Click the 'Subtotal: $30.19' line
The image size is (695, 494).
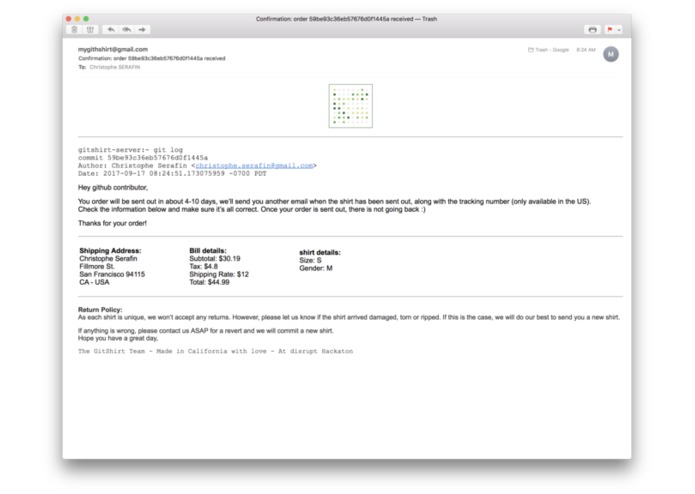[215, 258]
